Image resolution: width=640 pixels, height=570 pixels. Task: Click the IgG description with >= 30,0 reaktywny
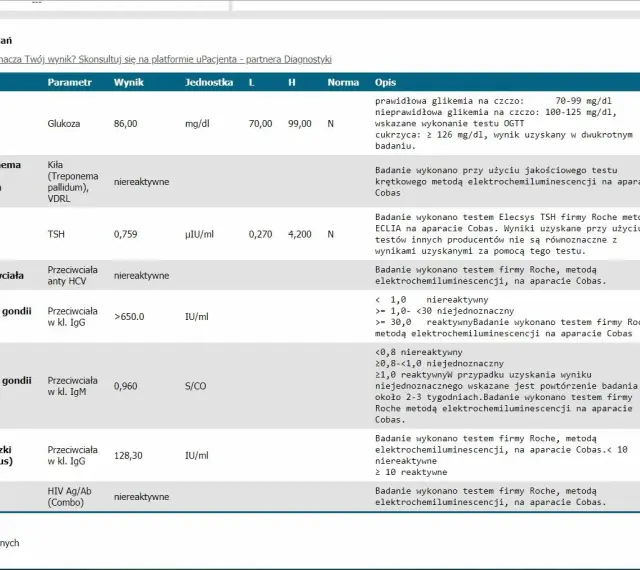point(507,316)
